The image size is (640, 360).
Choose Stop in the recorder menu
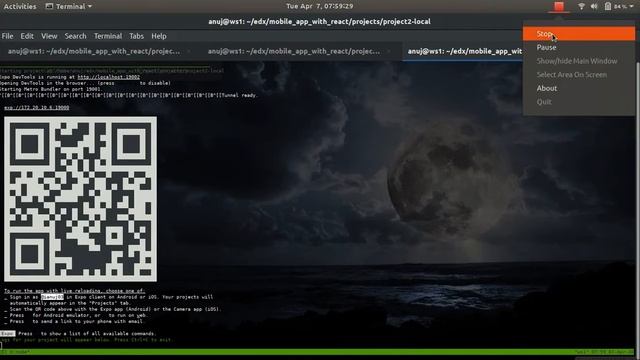(579, 34)
